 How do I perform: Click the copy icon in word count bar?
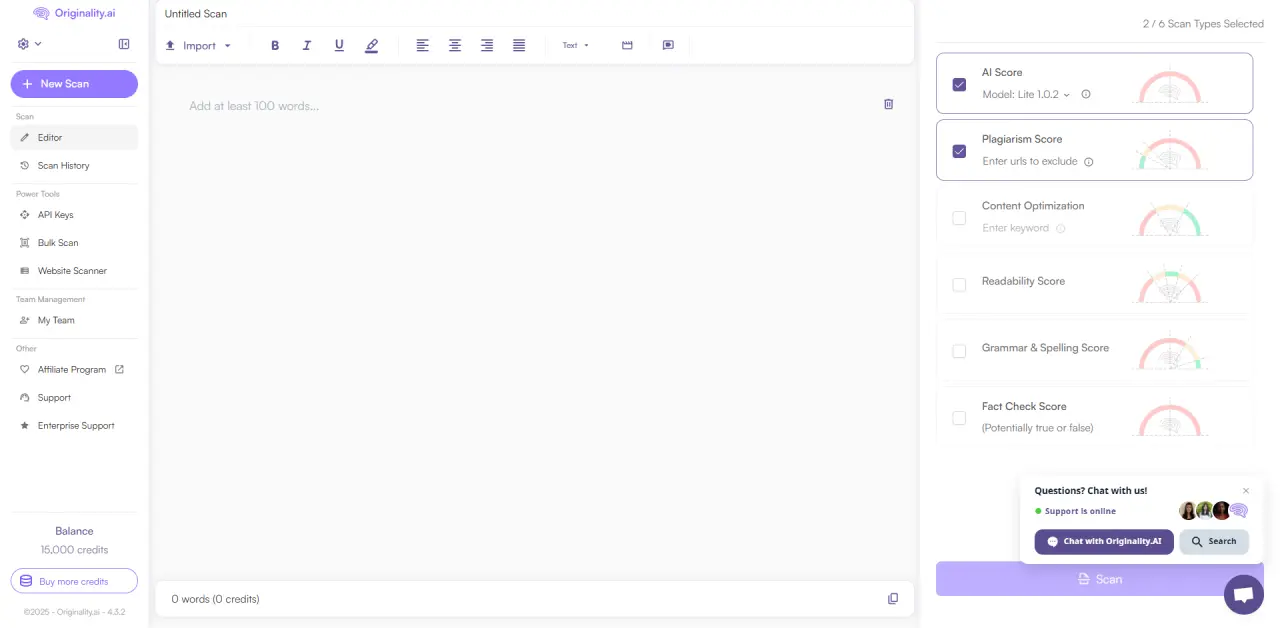point(893,599)
